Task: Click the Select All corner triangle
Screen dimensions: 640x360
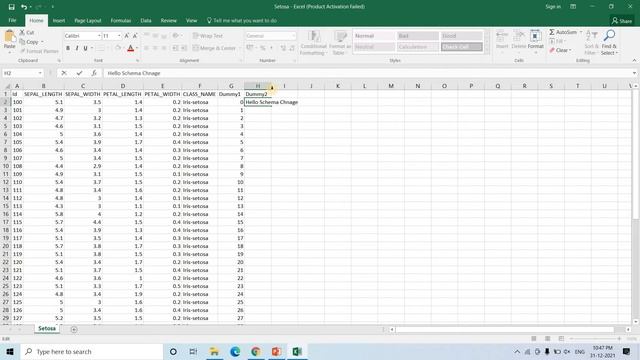Action: click(x=7, y=86)
